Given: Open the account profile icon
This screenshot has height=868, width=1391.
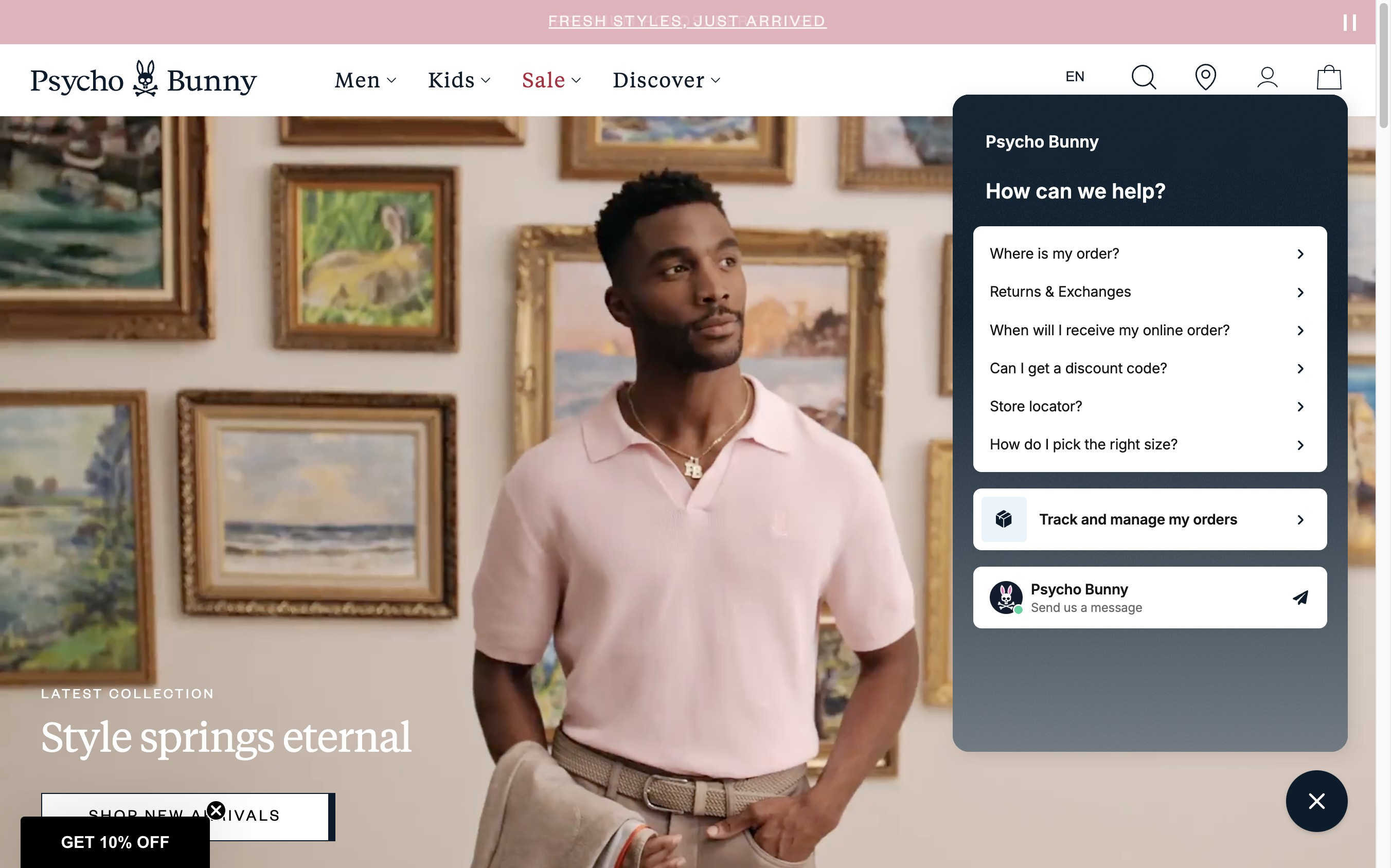Looking at the screenshot, I should [x=1267, y=77].
